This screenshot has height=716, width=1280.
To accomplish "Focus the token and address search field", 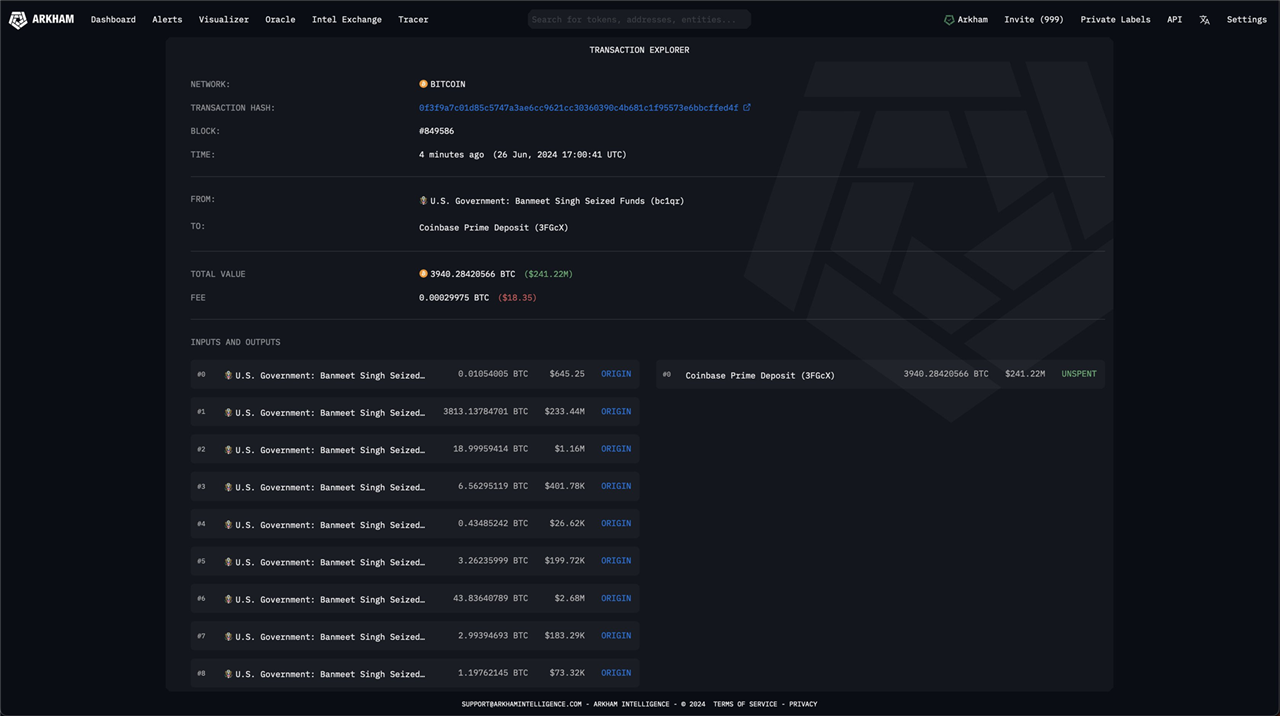I will (x=639, y=19).
